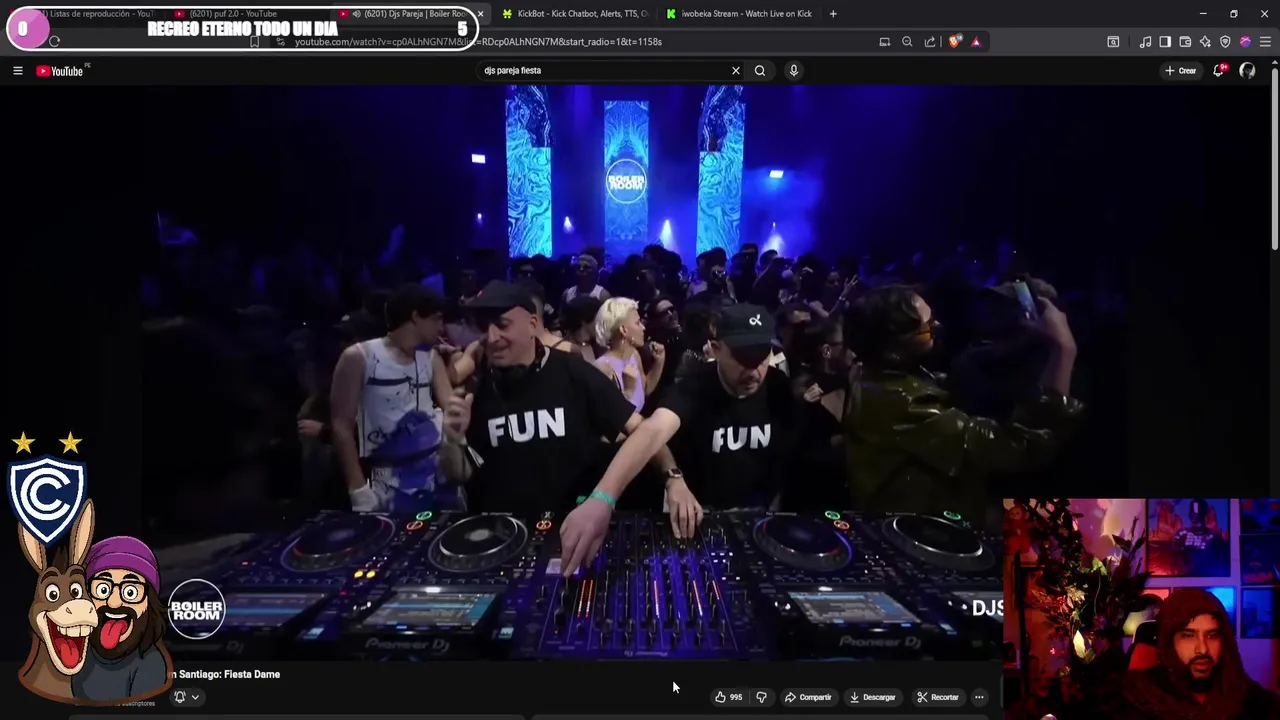The image size is (1280, 720).
Task: Click the purple profile circle in toolbar
Action: (x=1245, y=42)
